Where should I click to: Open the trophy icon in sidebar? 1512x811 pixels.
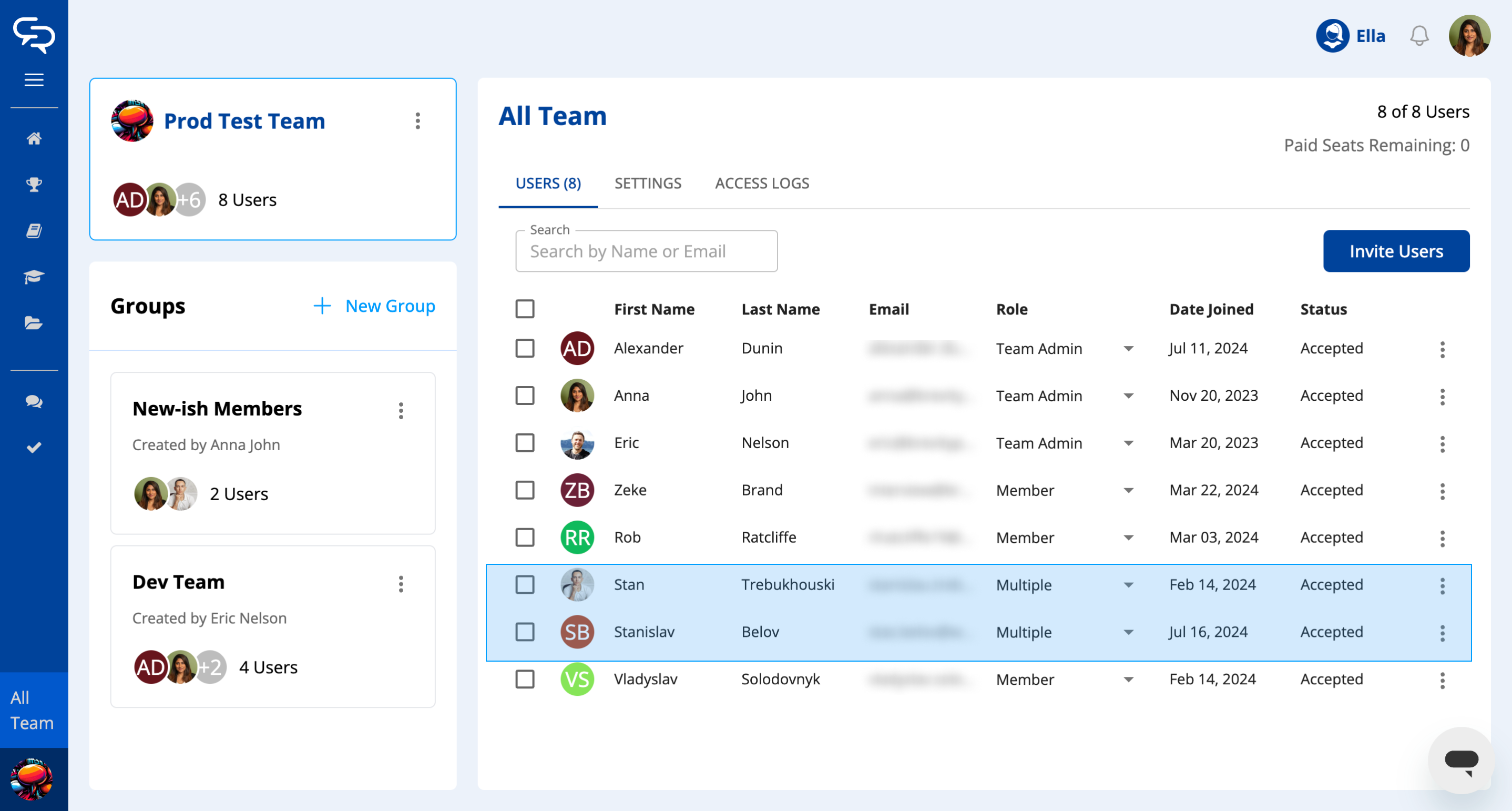pyautogui.click(x=34, y=185)
